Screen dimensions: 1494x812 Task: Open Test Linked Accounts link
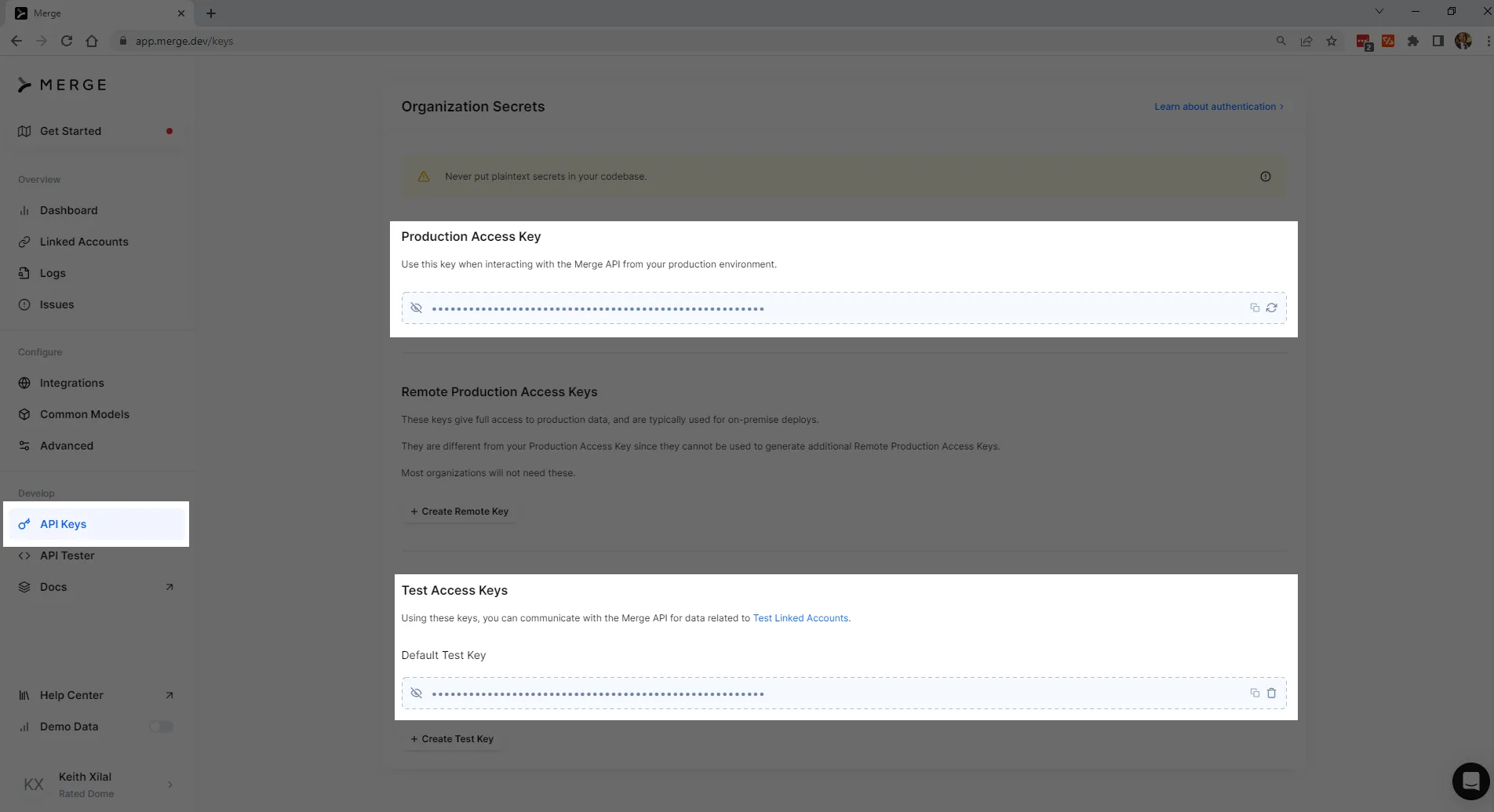[x=800, y=618]
